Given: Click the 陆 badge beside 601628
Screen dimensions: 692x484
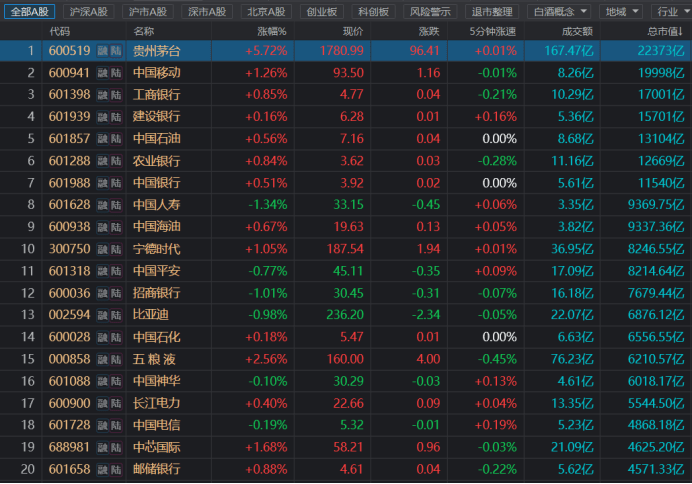Looking at the screenshot, I should (x=116, y=205).
